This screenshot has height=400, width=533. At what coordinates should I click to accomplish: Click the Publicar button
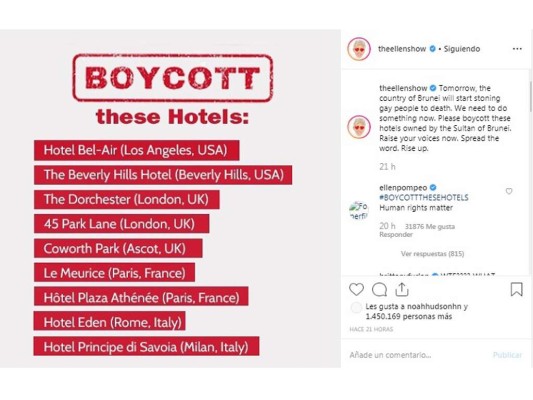(x=507, y=355)
